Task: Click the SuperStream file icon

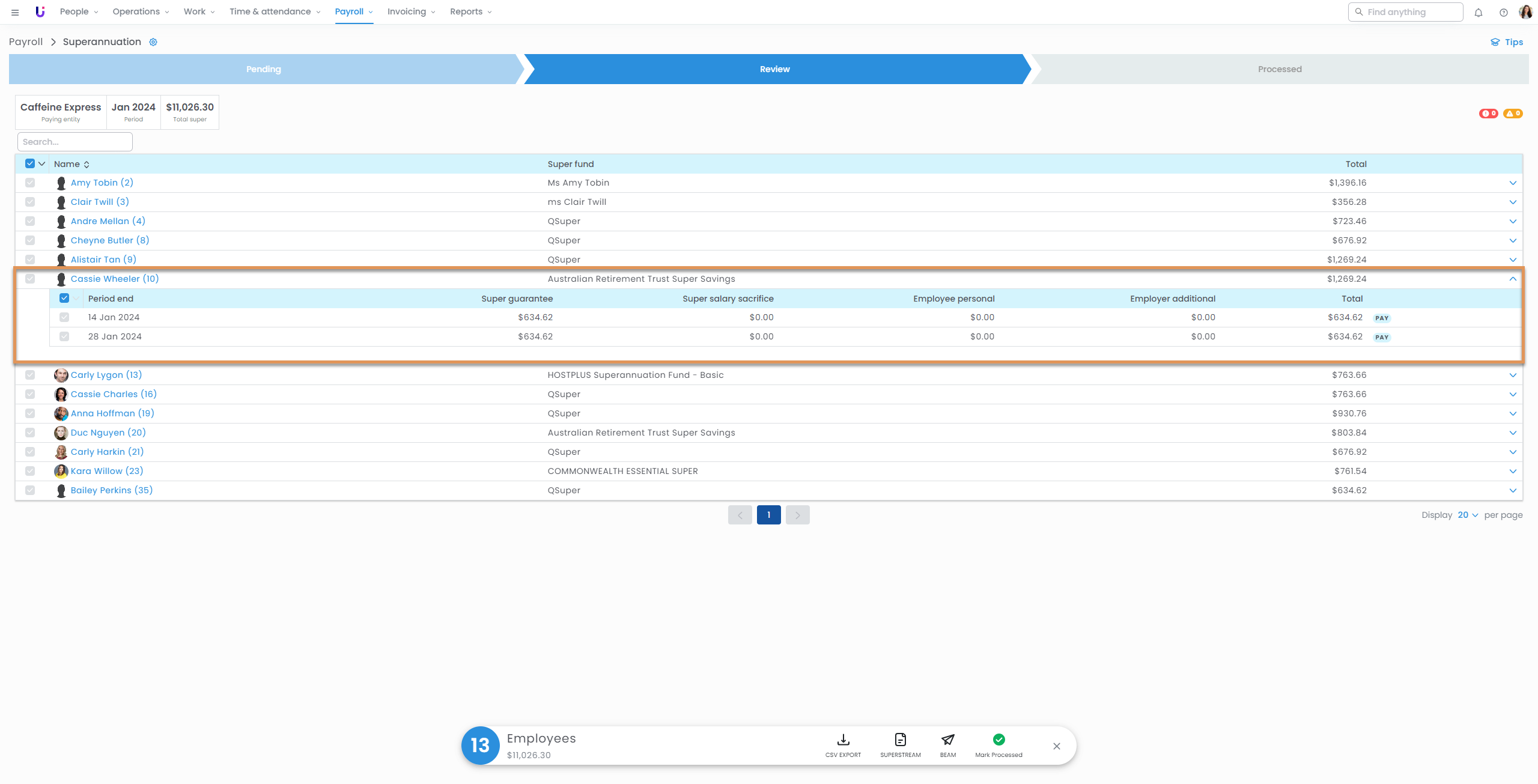Action: point(900,740)
